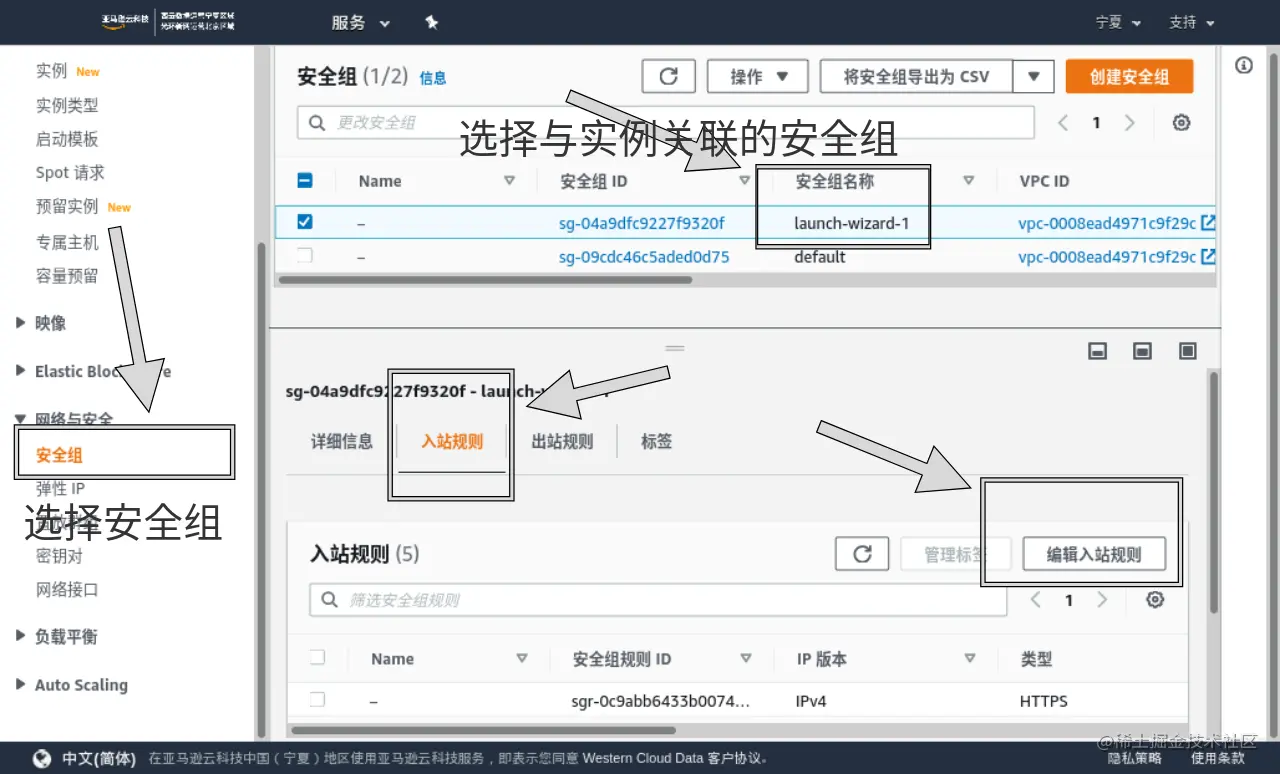Switch to the 详细信息 tab
Image resolution: width=1280 pixels, height=774 pixels.
341,441
